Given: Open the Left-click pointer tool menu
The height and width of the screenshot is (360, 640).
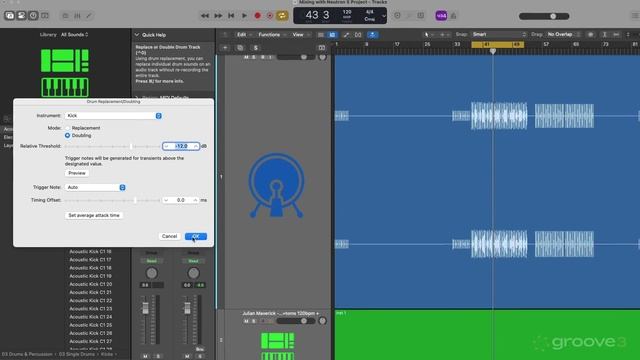Looking at the screenshot, I should [428, 35].
